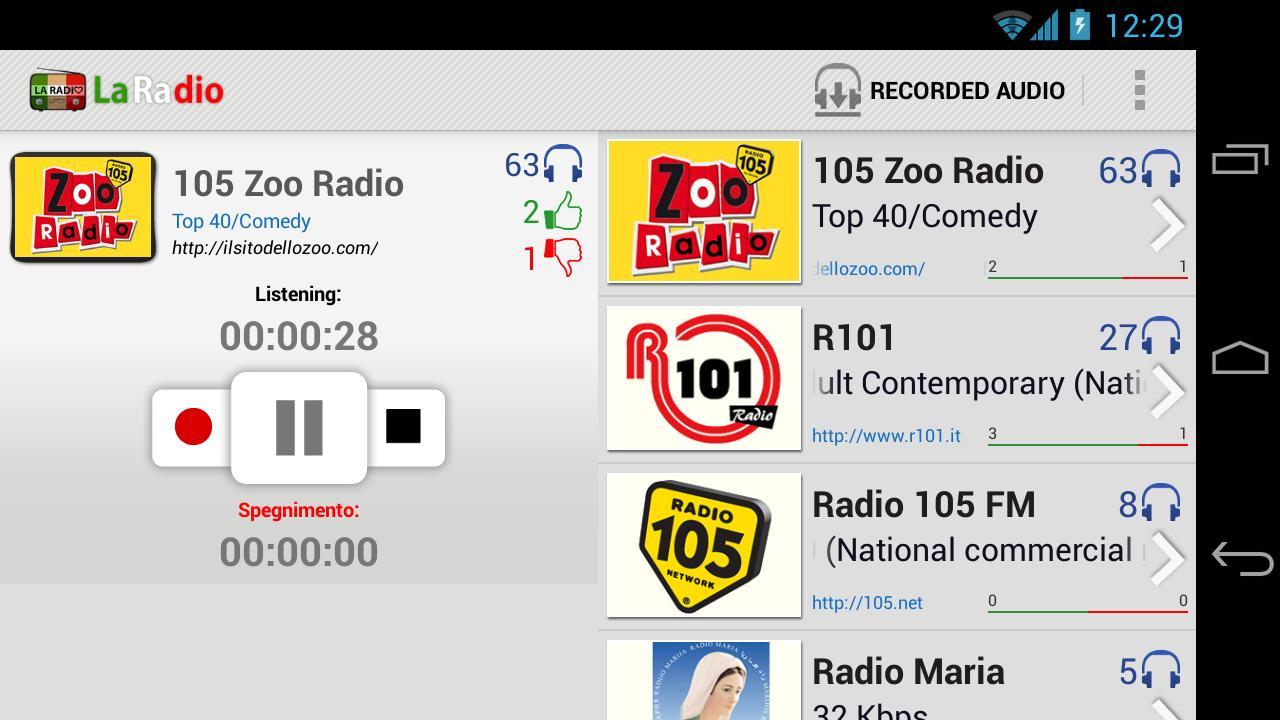The height and width of the screenshot is (720, 1280).
Task: Stop playback with the square stop button
Action: (404, 427)
